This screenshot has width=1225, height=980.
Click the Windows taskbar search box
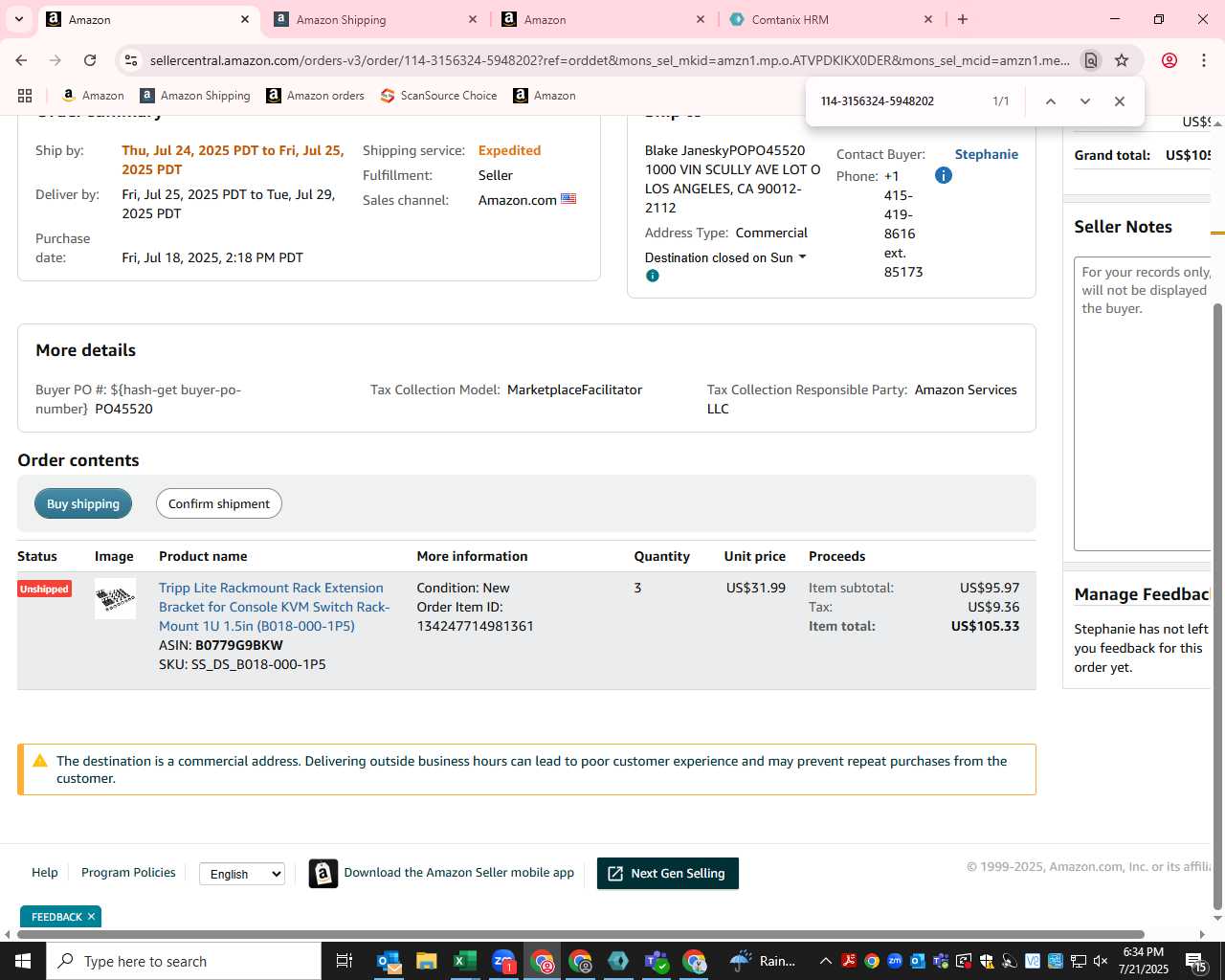coord(184,961)
